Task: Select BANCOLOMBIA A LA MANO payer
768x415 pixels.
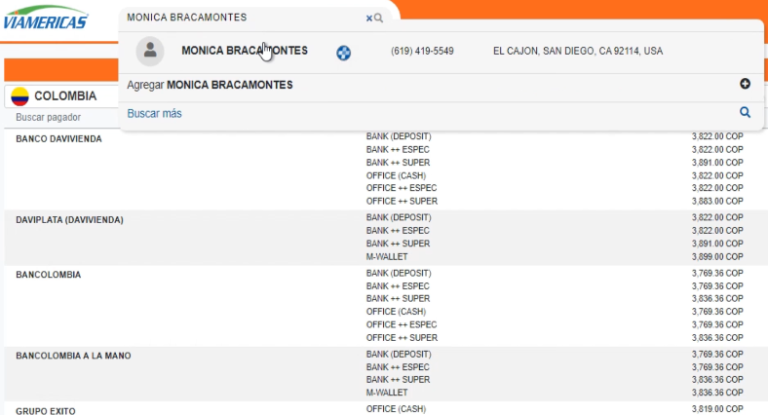Action: pos(73,355)
